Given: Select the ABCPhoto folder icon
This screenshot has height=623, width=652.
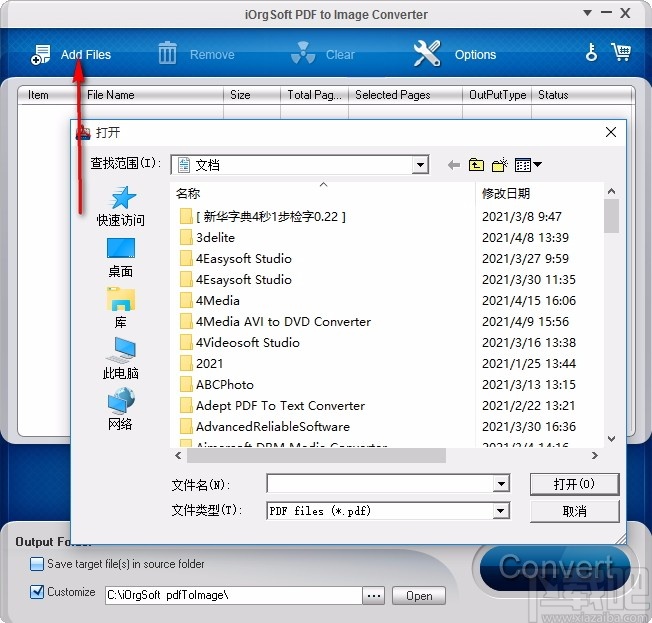Looking at the screenshot, I should [x=186, y=384].
